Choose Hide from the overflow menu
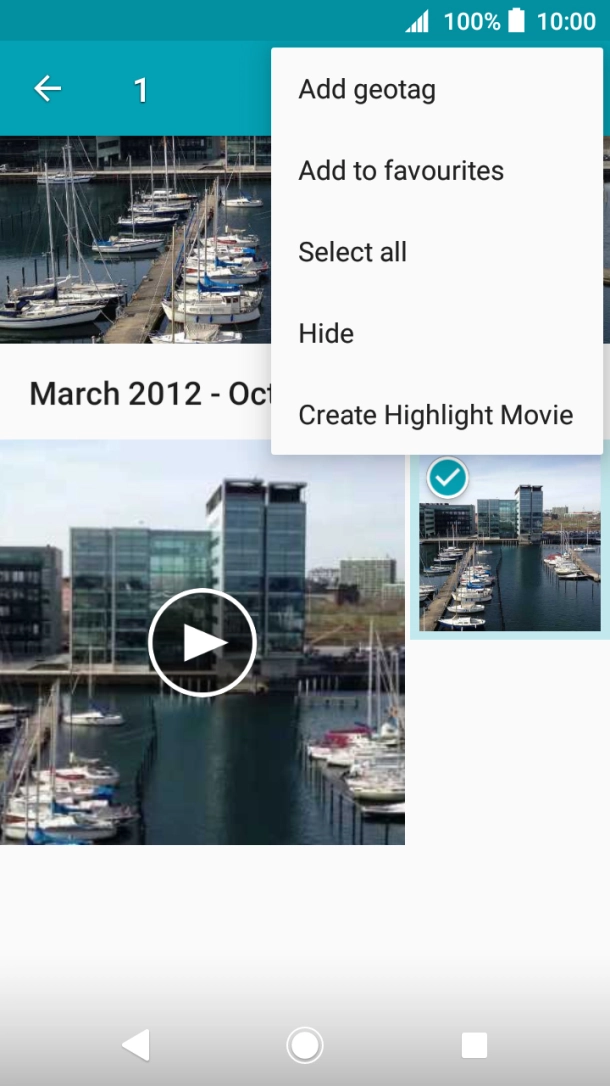This screenshot has height=1086, width=610. coord(326,333)
